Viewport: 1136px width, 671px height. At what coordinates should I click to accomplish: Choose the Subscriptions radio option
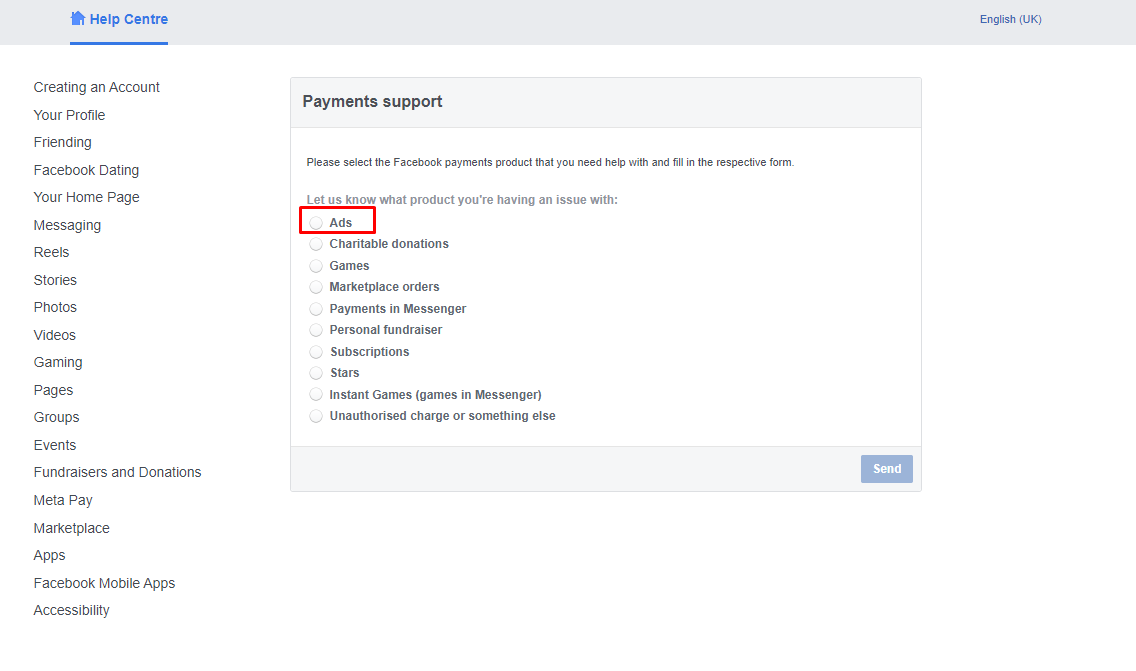tap(316, 351)
